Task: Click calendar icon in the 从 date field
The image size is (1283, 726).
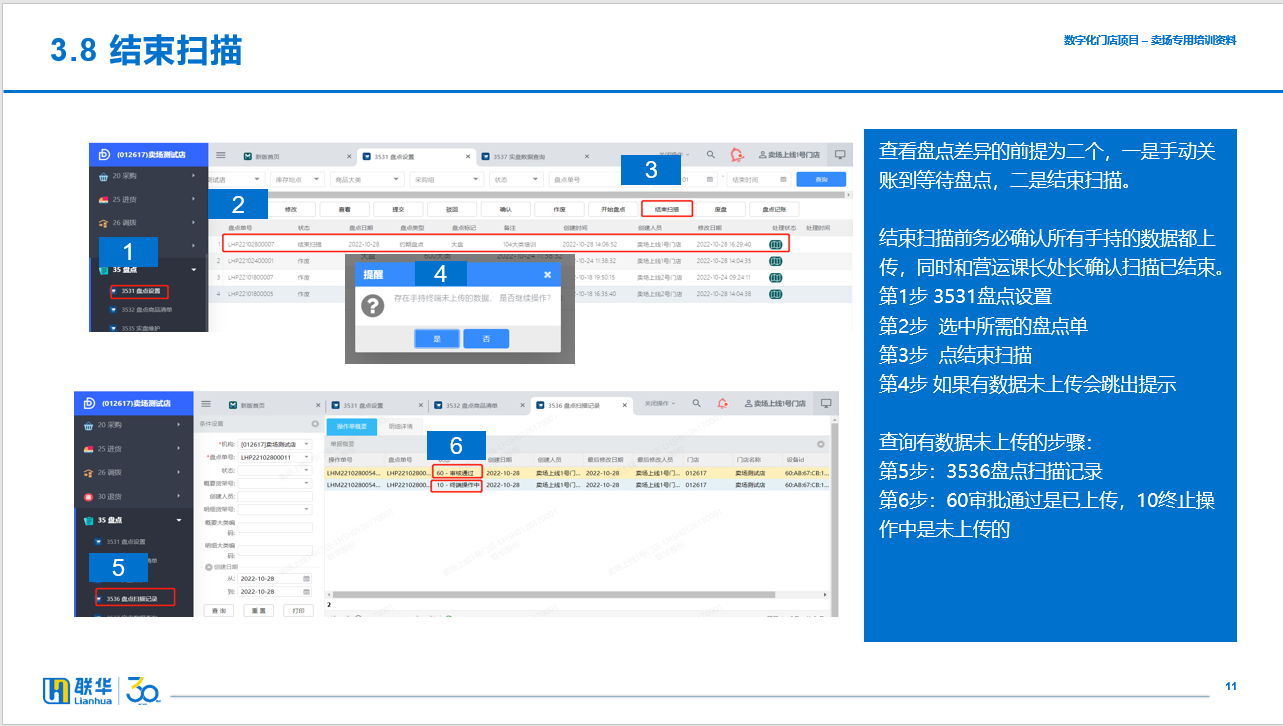Action: pyautogui.click(x=307, y=579)
